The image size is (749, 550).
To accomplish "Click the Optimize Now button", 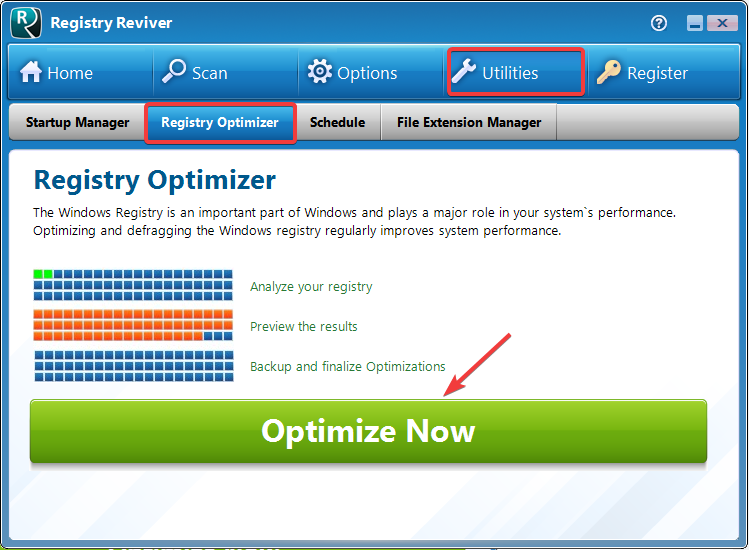I will tap(368, 431).
